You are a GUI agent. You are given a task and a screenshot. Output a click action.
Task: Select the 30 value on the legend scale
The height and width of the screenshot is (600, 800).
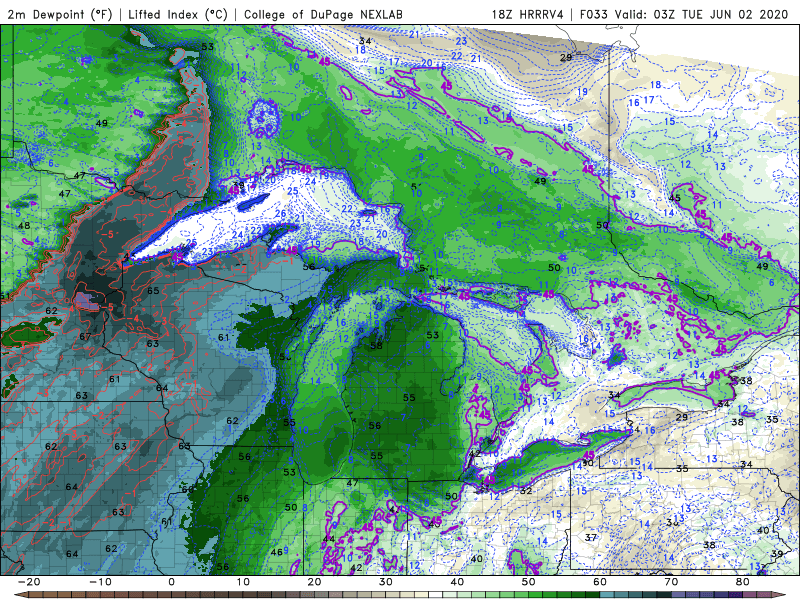pos(386,582)
